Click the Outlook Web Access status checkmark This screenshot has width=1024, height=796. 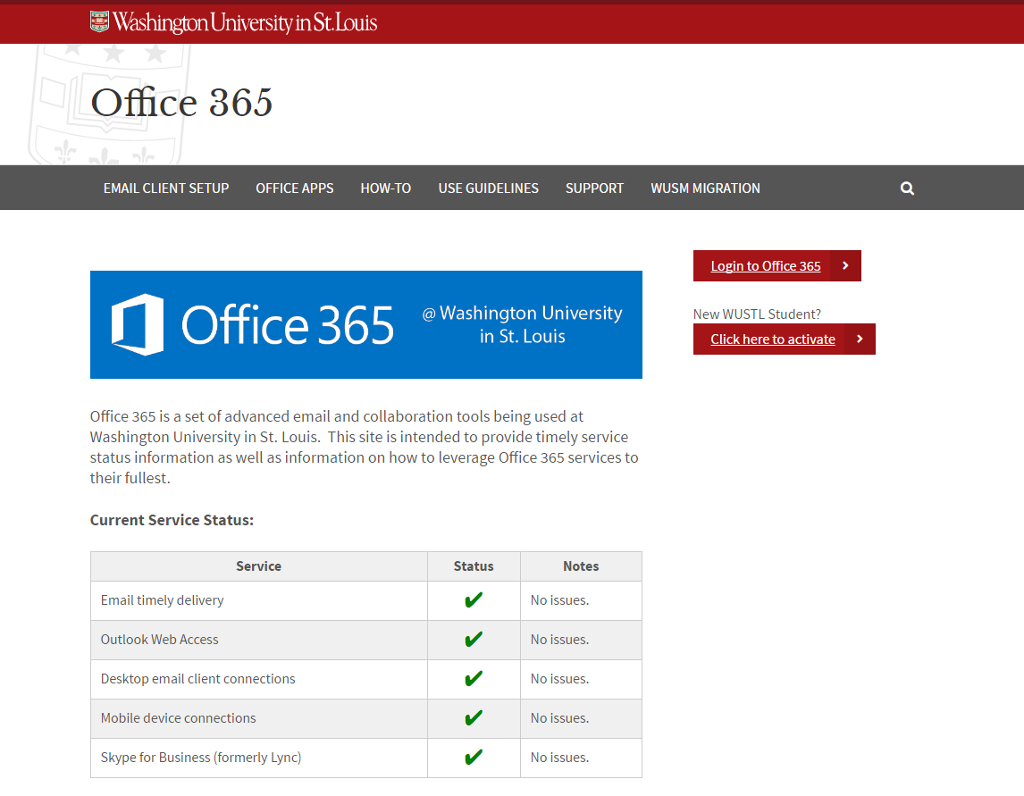pos(473,639)
